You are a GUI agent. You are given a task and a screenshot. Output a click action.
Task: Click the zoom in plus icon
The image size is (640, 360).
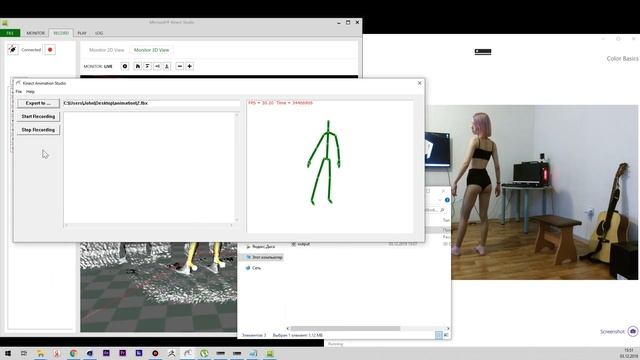189,66
